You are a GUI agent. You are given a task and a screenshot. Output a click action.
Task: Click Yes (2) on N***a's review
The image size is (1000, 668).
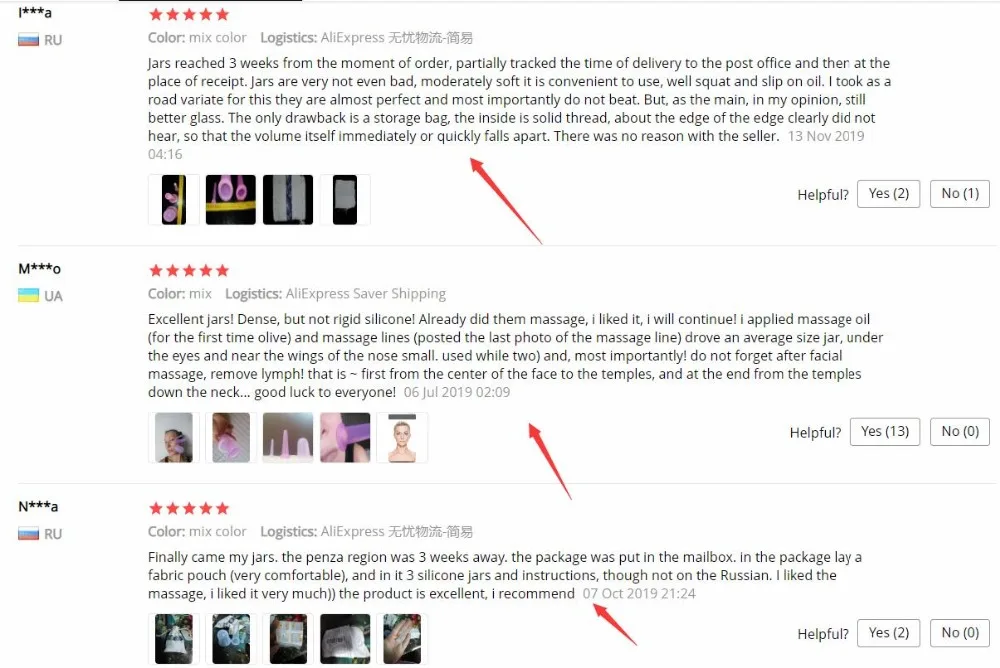(x=888, y=633)
